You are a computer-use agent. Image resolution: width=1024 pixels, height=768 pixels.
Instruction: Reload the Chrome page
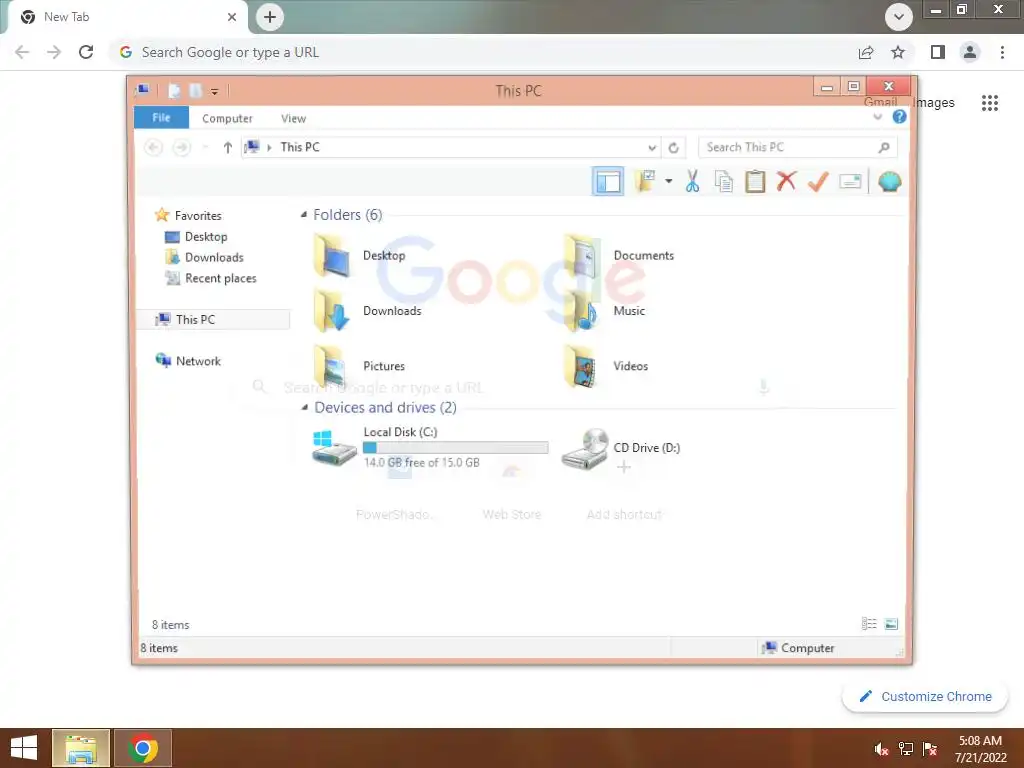(x=86, y=52)
